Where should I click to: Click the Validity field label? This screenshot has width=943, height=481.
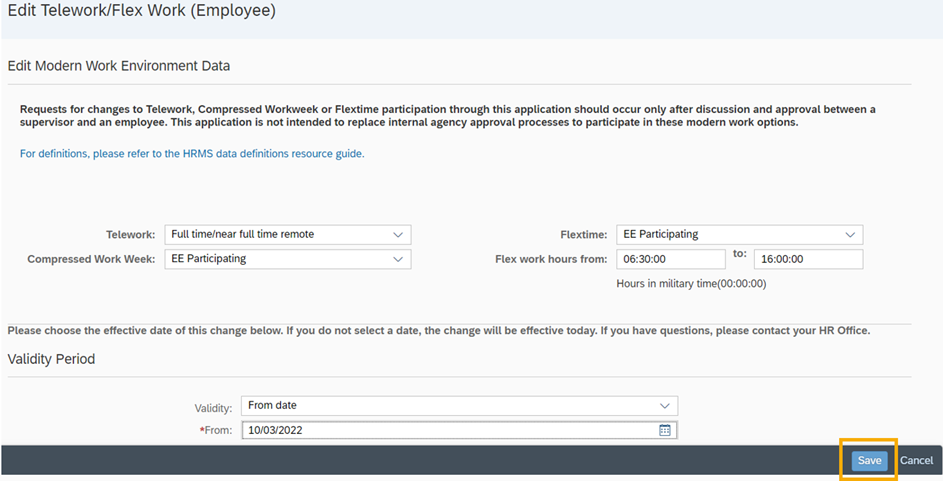[x=213, y=407]
